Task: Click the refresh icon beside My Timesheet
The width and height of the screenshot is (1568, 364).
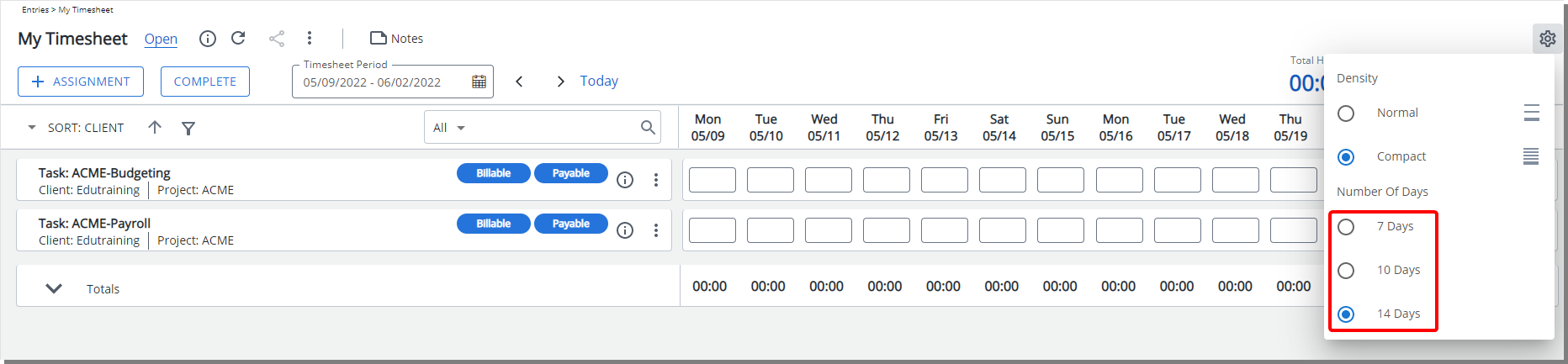Action: [238, 38]
